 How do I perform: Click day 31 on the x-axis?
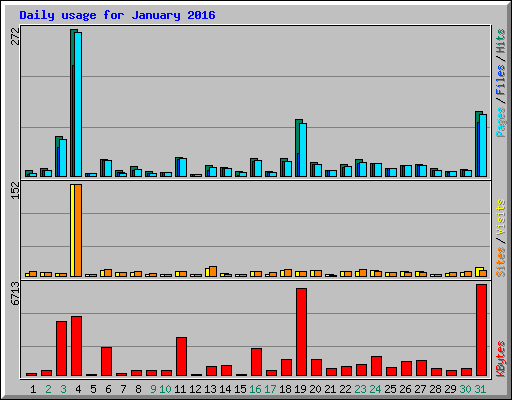point(480,389)
